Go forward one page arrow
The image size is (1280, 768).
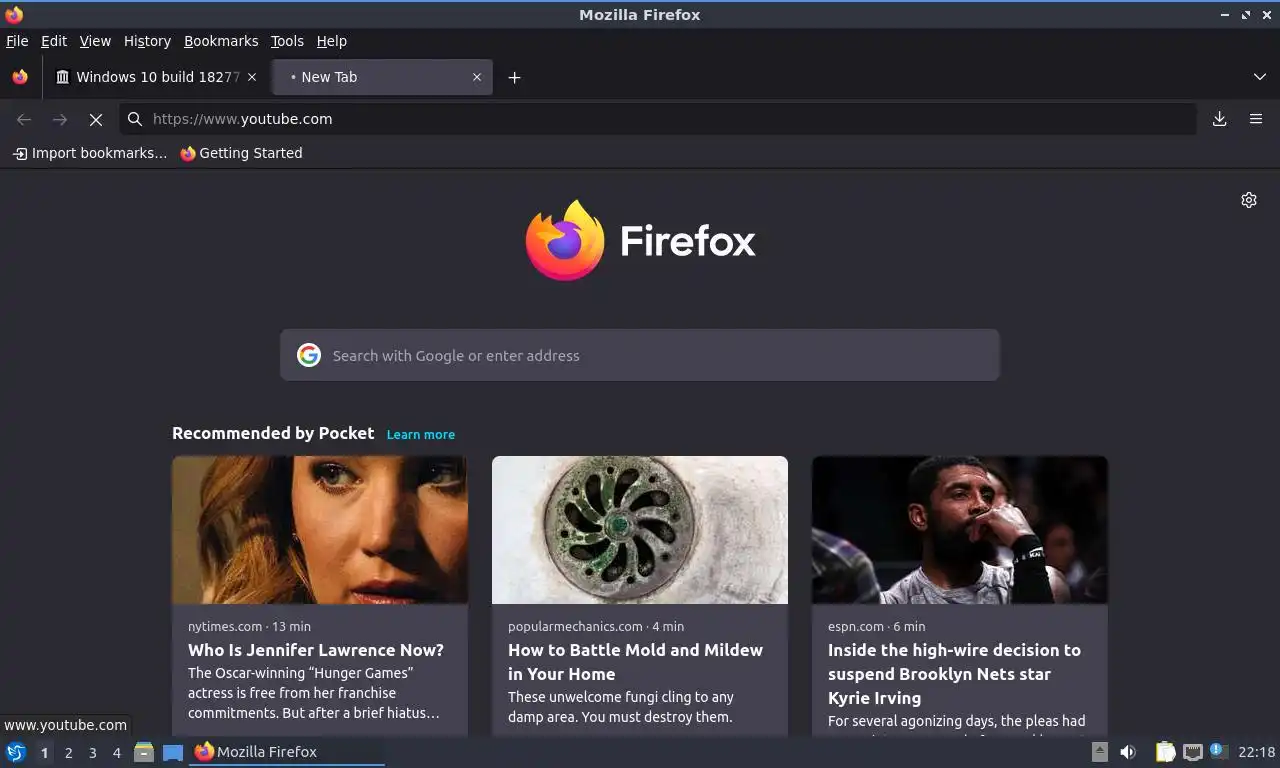point(60,119)
